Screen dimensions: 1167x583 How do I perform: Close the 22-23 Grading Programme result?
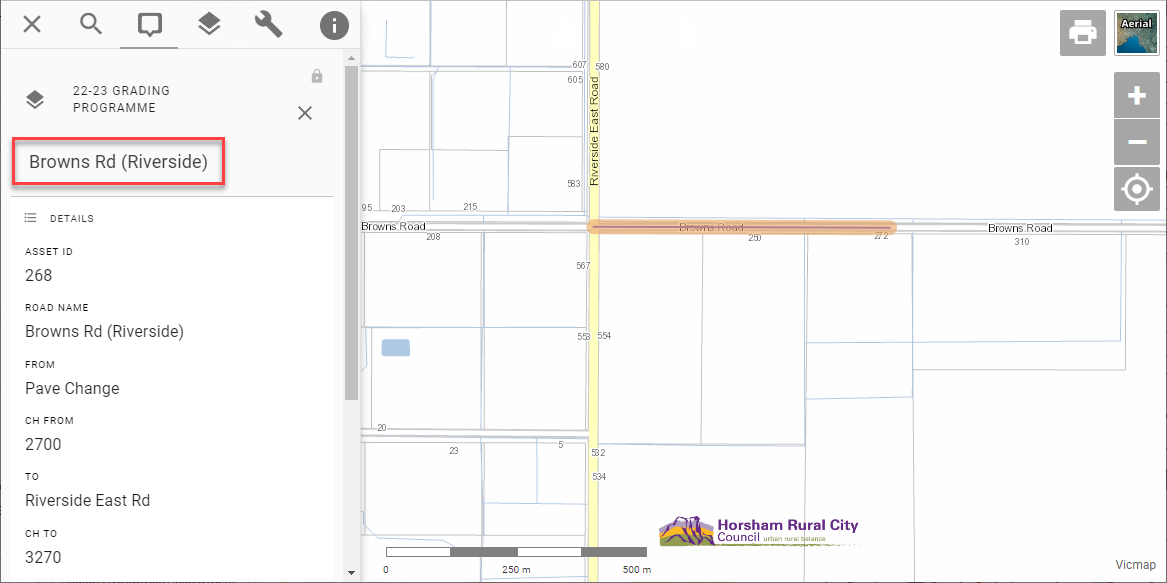305,113
